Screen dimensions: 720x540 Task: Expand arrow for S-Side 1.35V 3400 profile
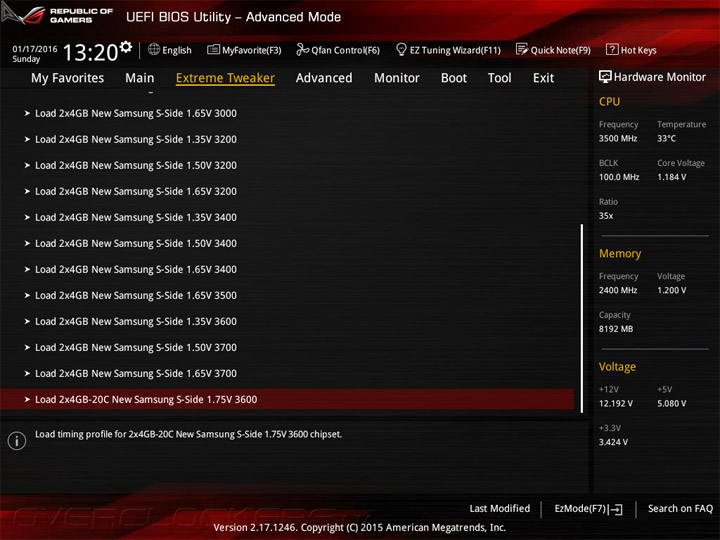pos(27,217)
